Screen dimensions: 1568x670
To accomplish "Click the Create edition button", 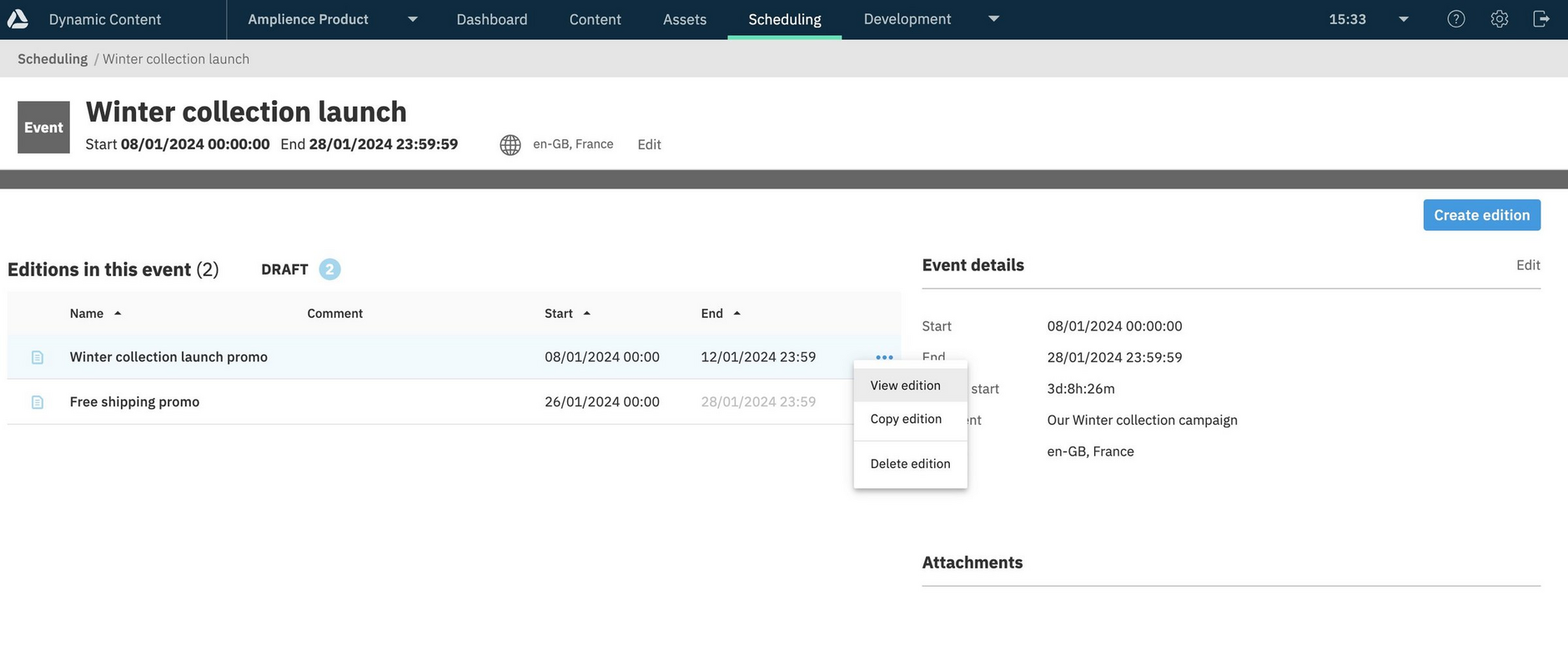I will pyautogui.click(x=1481, y=215).
